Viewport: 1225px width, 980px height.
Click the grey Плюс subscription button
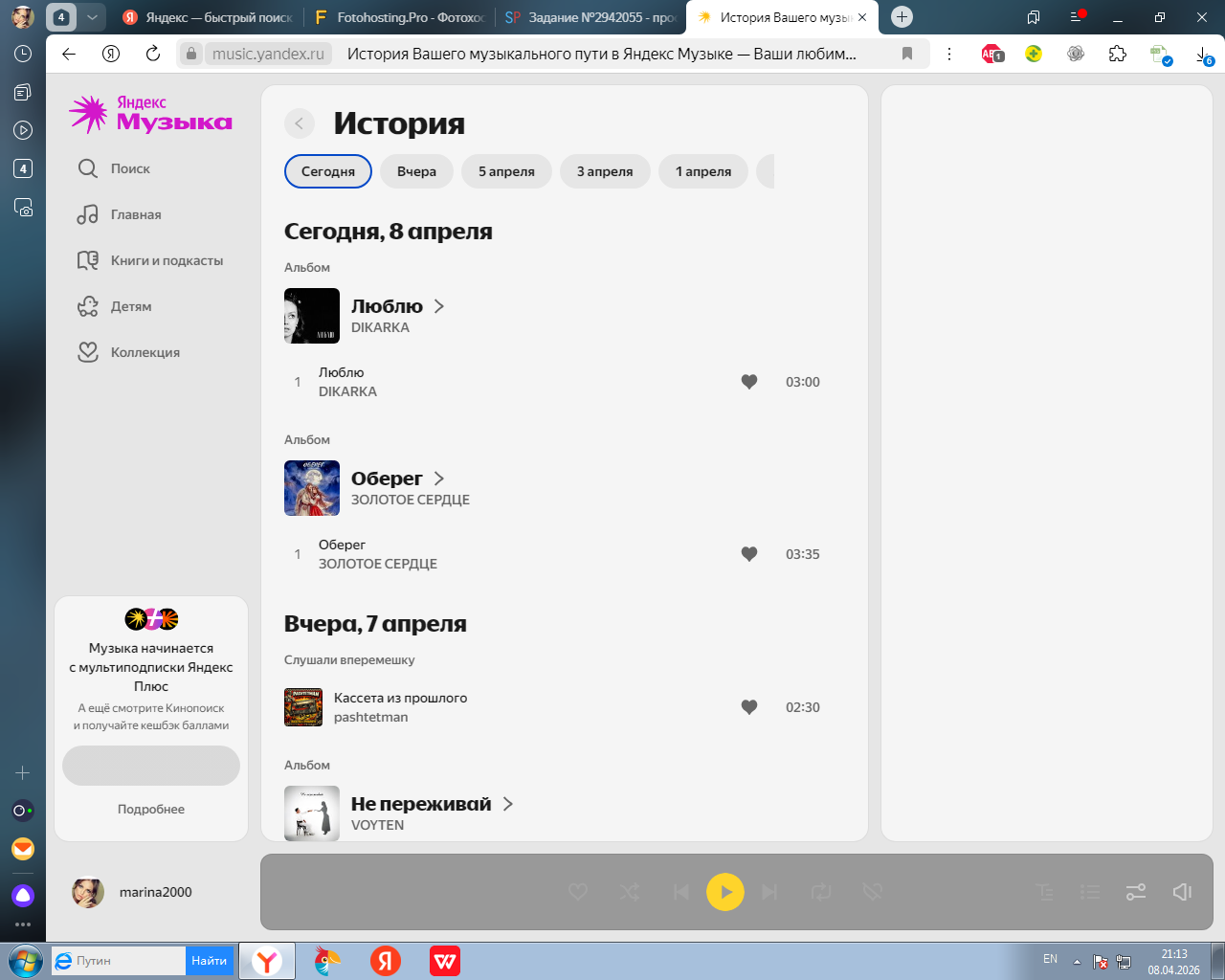click(151, 766)
